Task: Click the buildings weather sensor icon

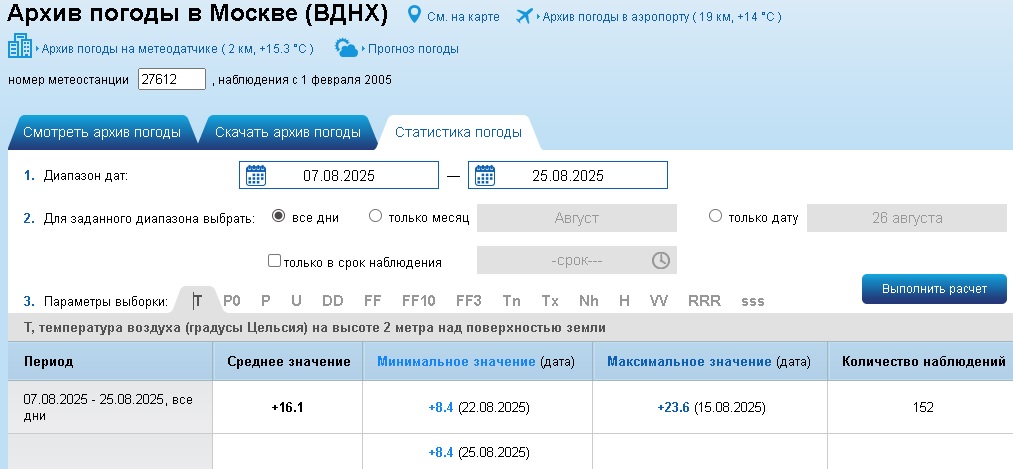Action: (x=19, y=47)
